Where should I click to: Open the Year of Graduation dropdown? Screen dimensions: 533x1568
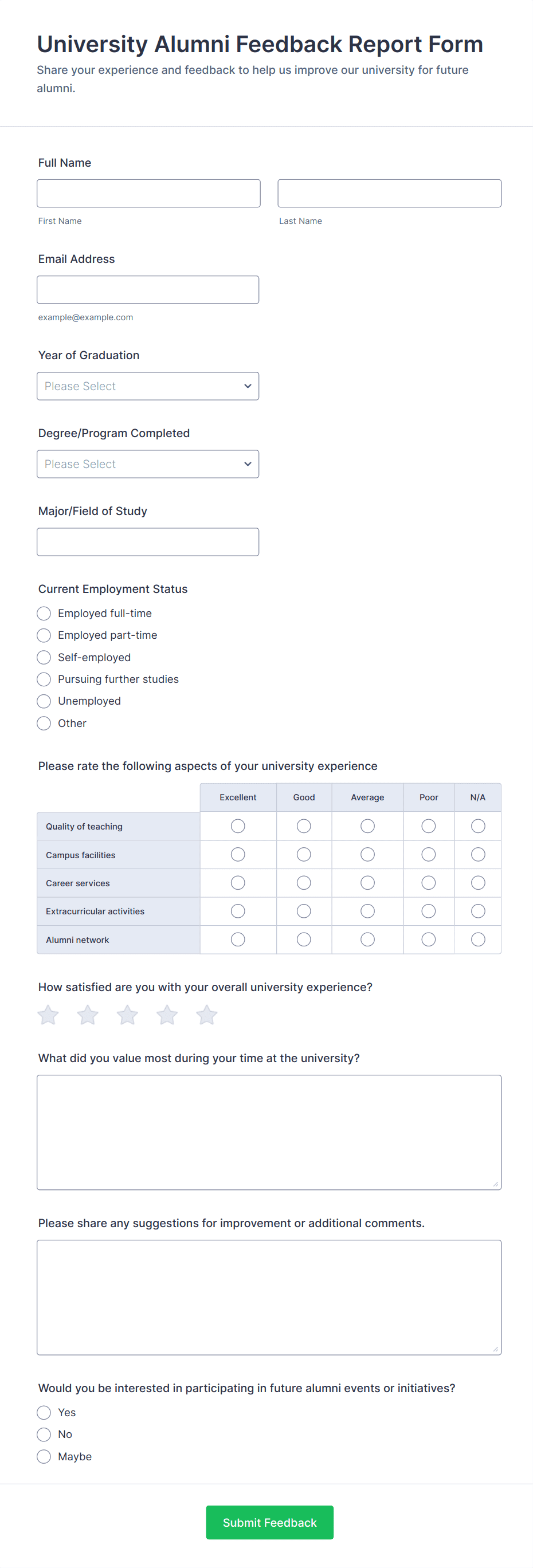tap(148, 387)
